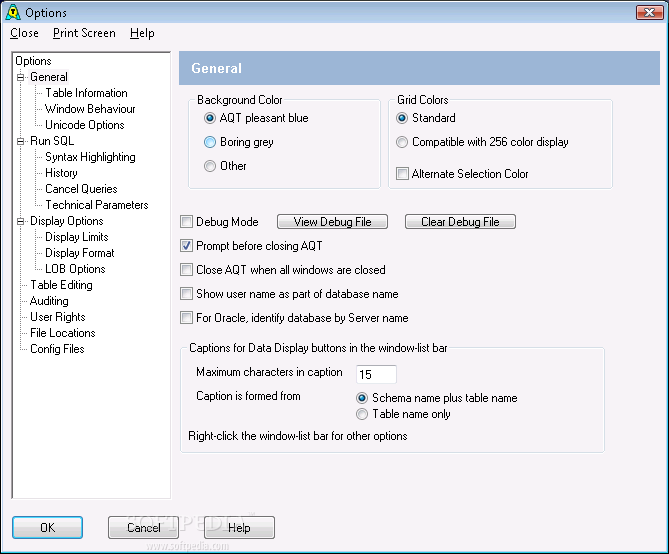Screen dimensions: 669x554
Task: Close the Options window
Action: 649,12
